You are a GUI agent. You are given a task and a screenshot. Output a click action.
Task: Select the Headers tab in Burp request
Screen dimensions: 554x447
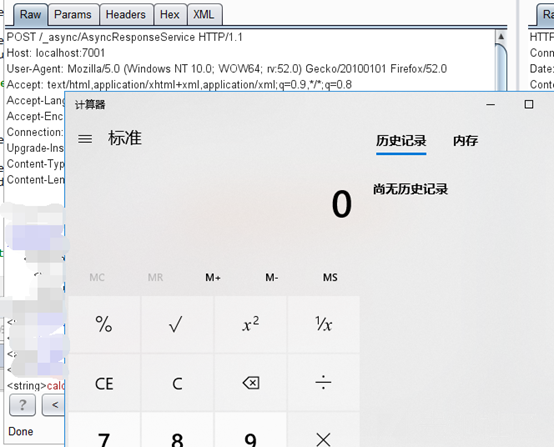[x=126, y=15]
